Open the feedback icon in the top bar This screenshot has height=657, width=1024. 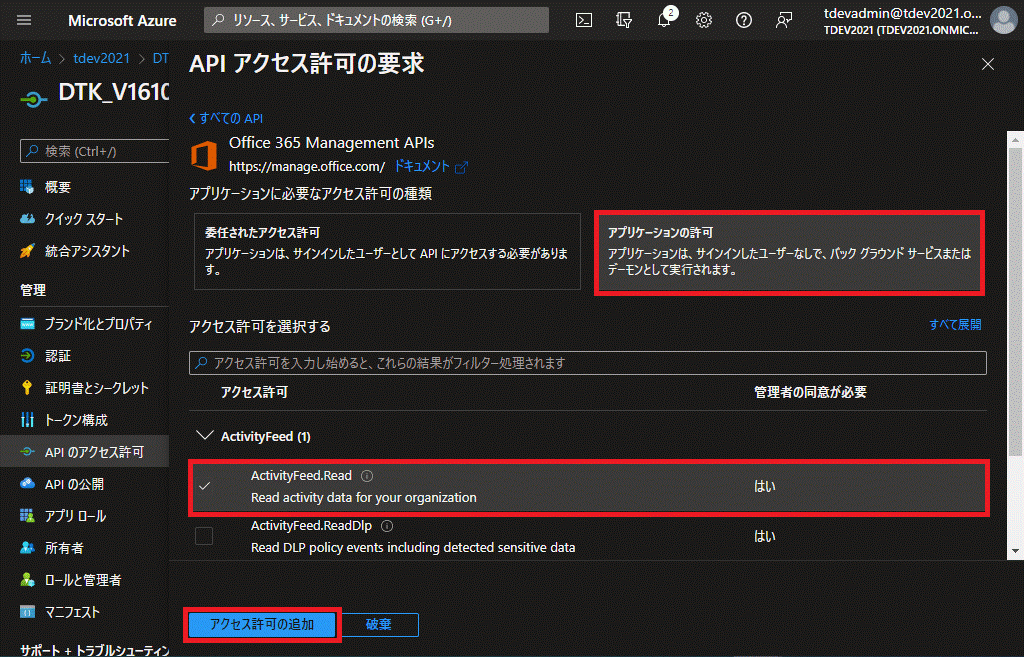tap(783, 20)
